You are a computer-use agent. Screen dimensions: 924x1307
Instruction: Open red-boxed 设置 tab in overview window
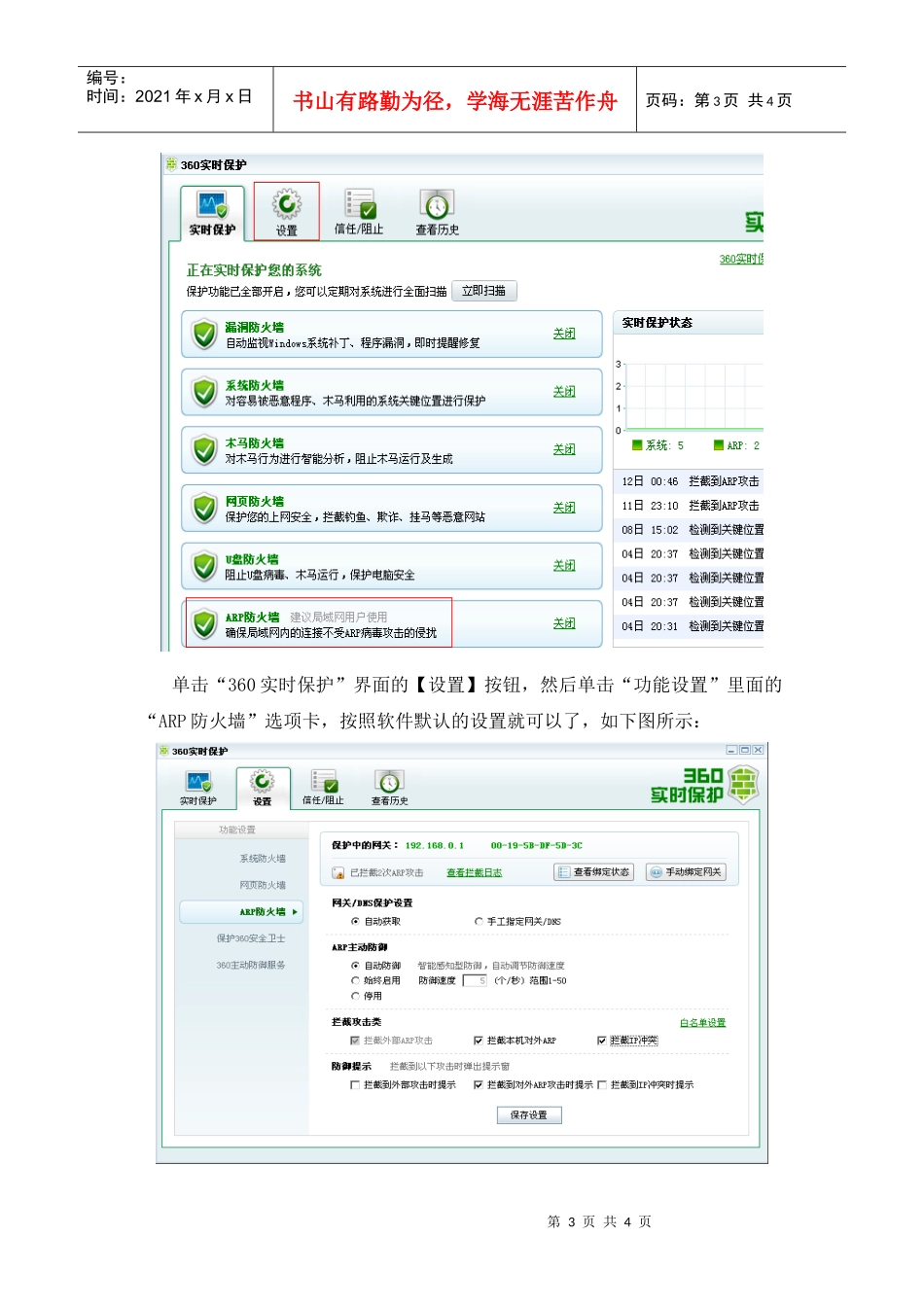pyautogui.click(x=287, y=212)
